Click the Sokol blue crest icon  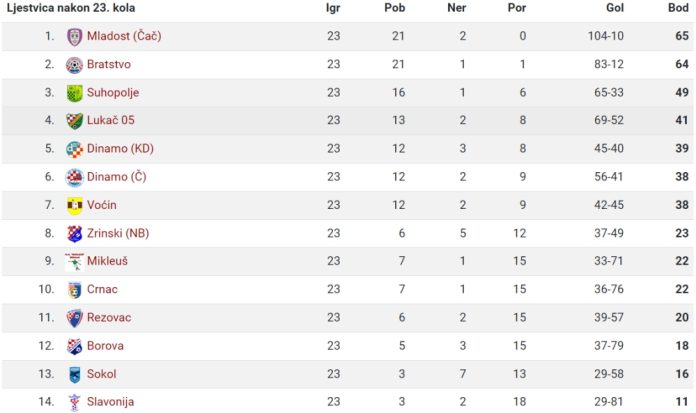(75, 374)
